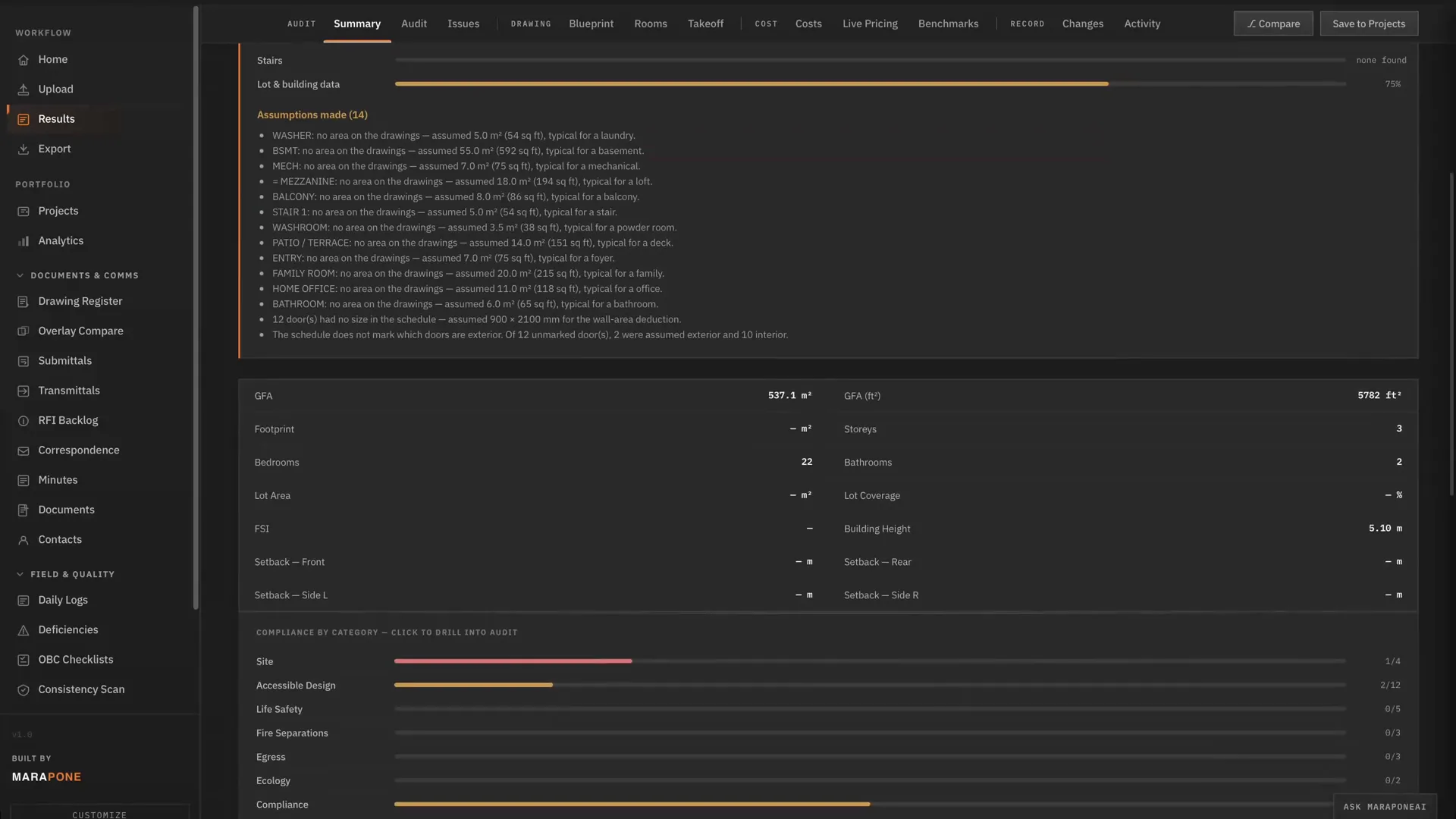Click the Contacts person icon
The width and height of the screenshot is (1456, 819).
[24, 540]
